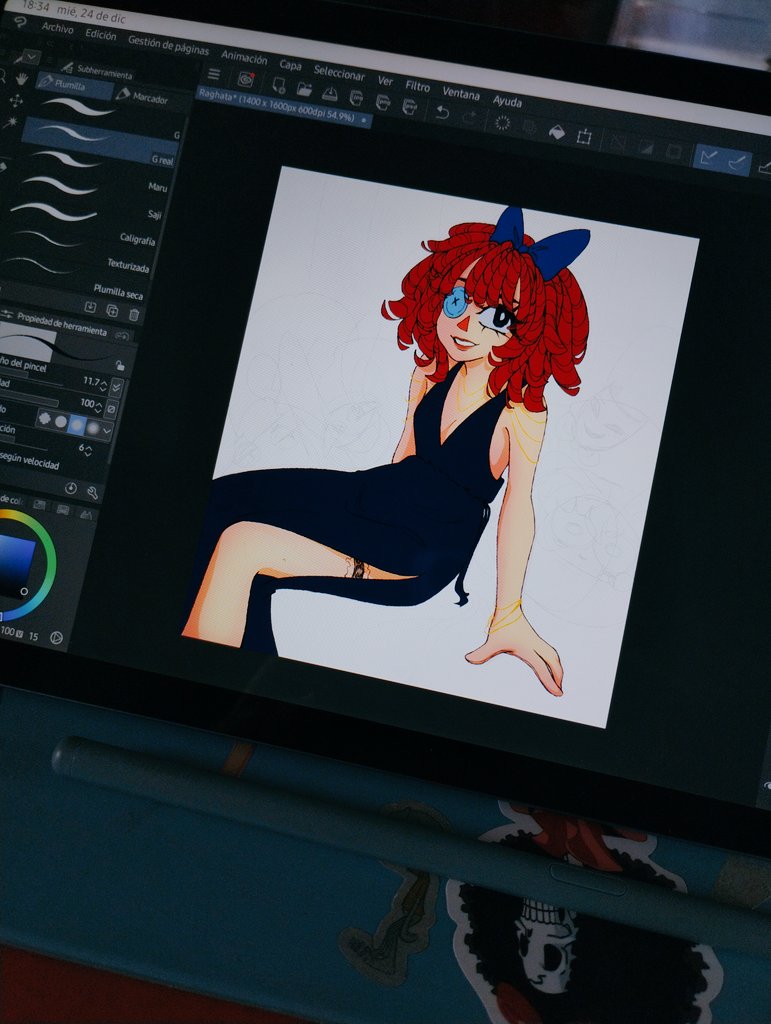Screen dimensions: 771x1024
Task: Adjust stabilization stepper at 6
Action: pos(88,450)
